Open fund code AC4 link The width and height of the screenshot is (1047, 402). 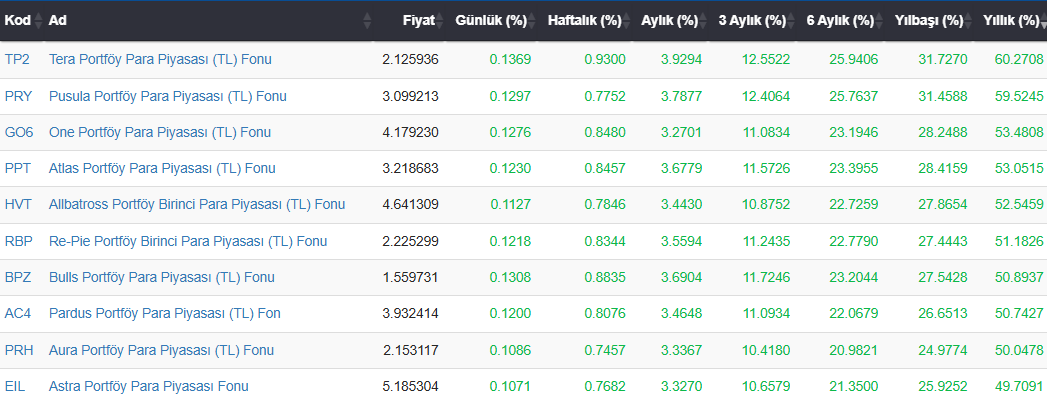(x=17, y=313)
